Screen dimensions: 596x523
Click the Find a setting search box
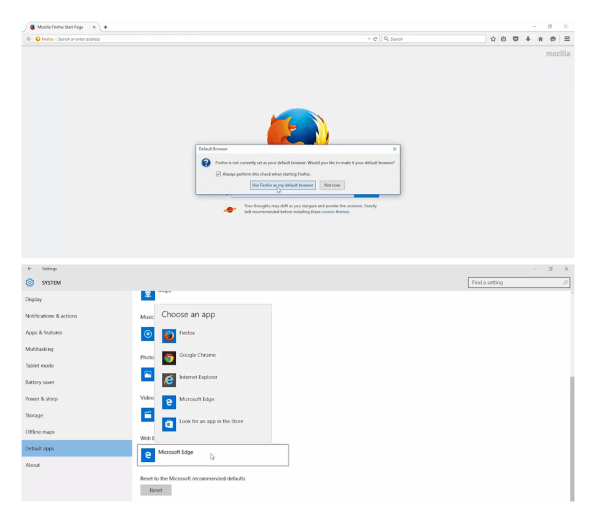coord(519,282)
